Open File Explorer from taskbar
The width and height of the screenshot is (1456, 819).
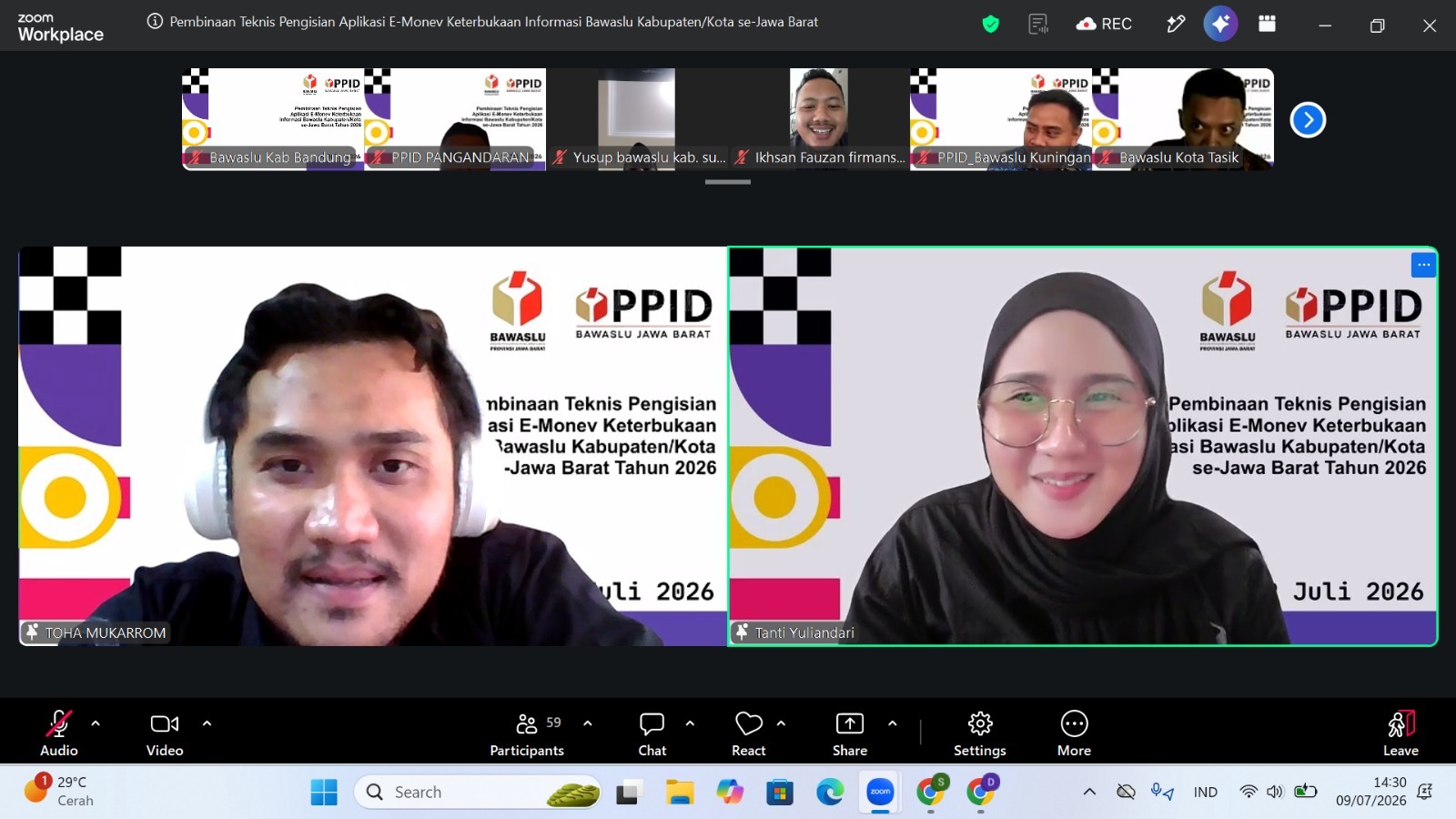[680, 793]
